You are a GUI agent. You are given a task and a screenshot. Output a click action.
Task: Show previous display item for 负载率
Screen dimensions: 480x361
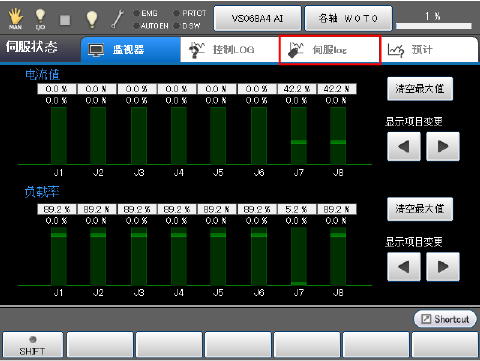404,267
